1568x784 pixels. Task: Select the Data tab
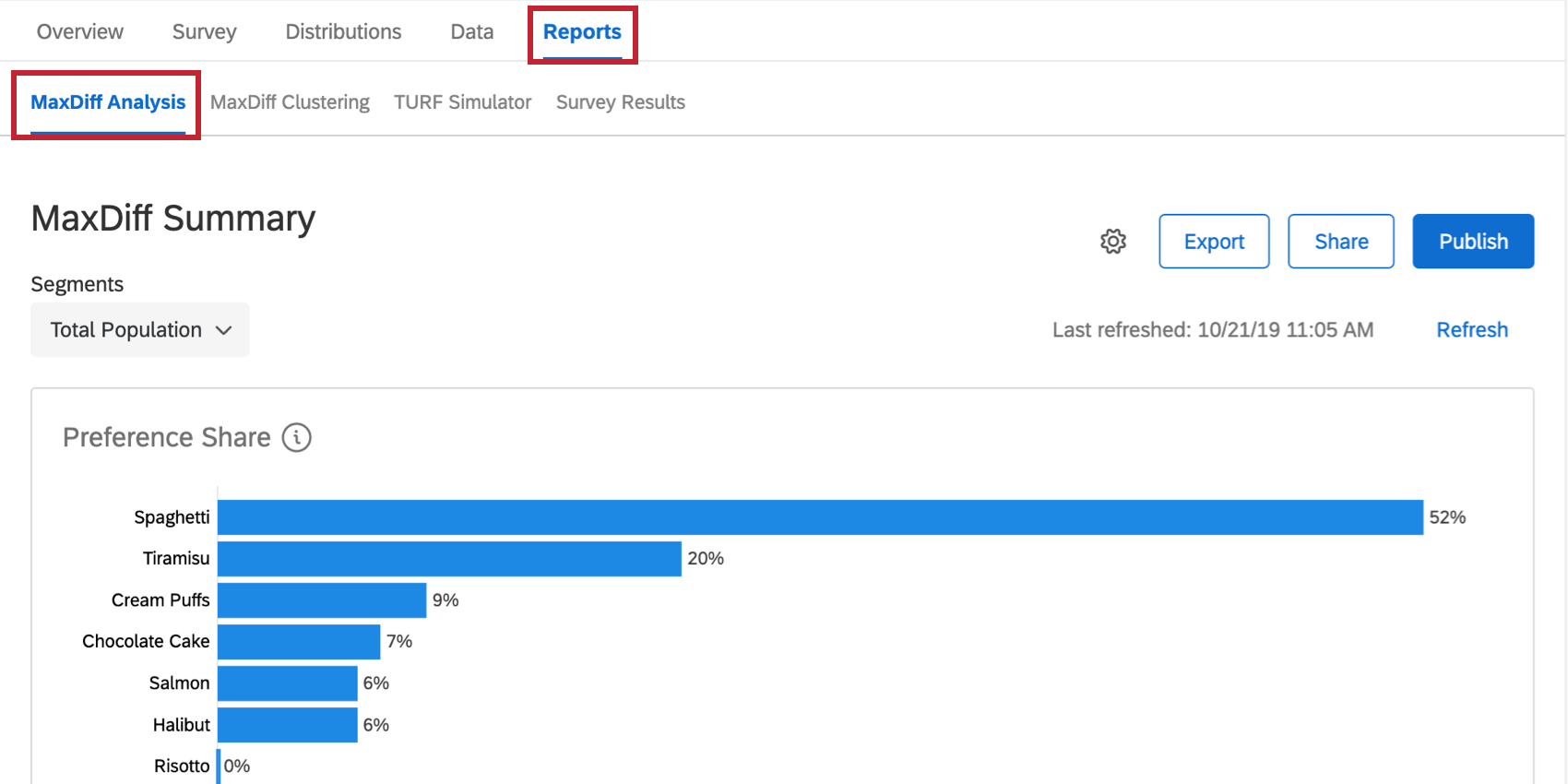click(x=471, y=32)
